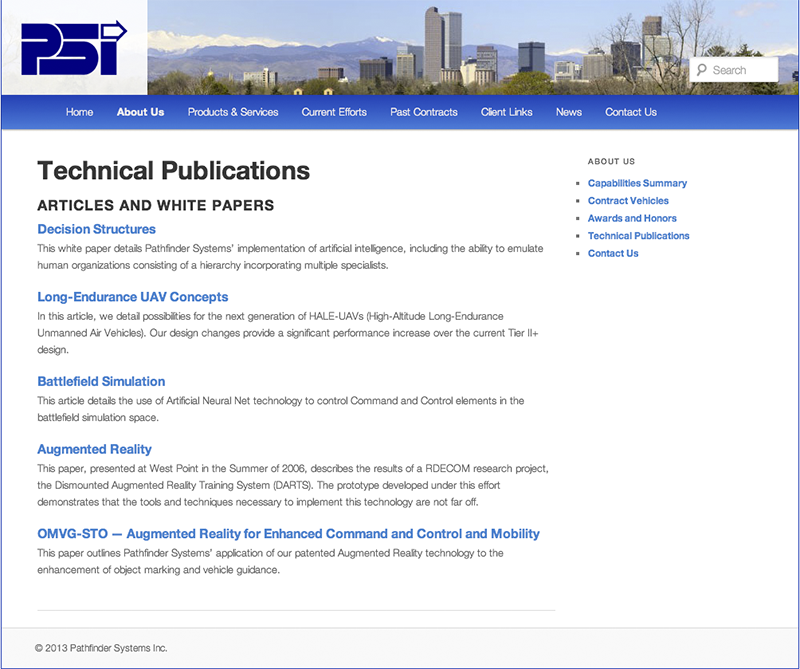800x669 pixels.
Task: Open the Long-Endurance UAV Concepts article
Action: tap(133, 297)
